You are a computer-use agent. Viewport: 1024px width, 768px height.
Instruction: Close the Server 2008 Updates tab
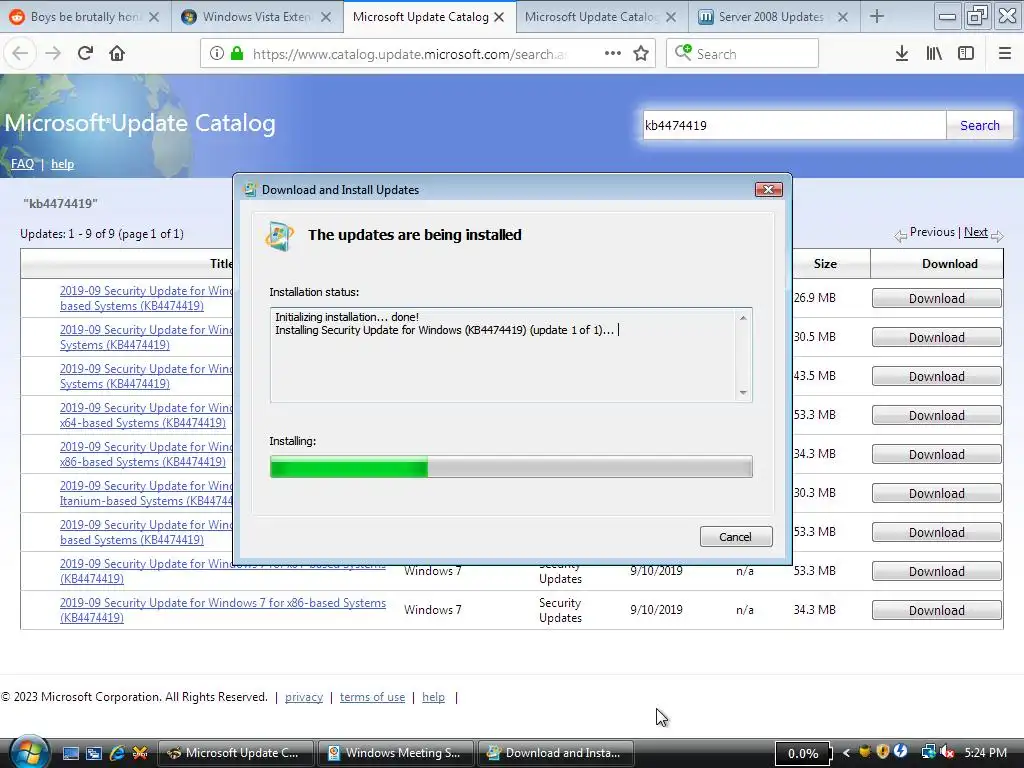[x=843, y=17]
